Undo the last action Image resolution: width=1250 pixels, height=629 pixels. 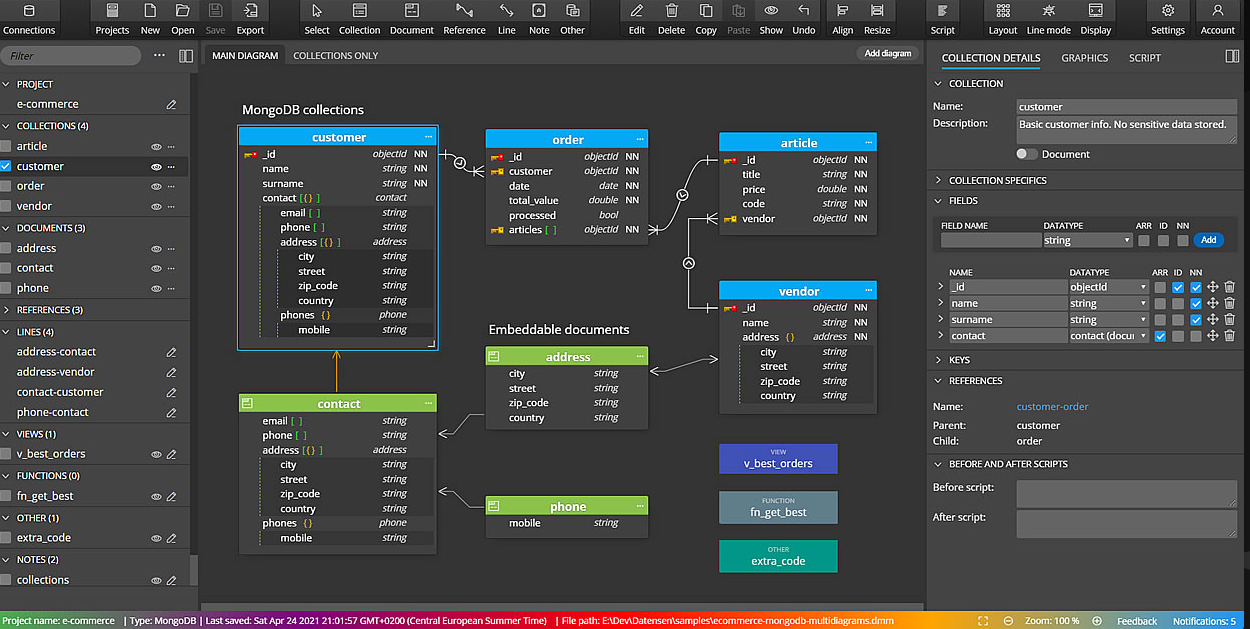tap(804, 19)
